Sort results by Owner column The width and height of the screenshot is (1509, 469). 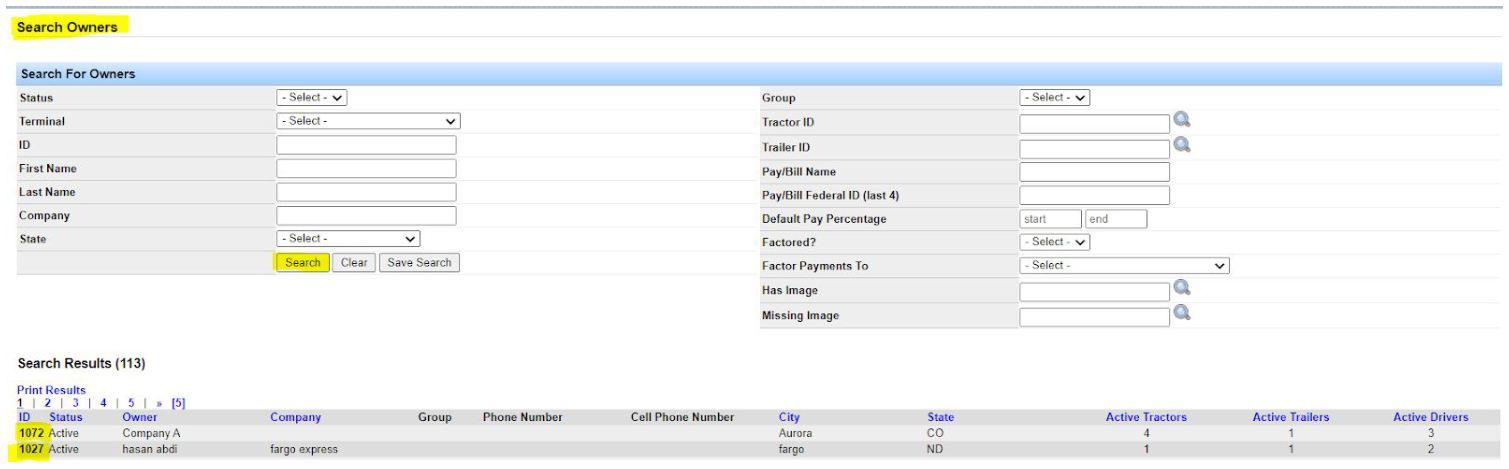[x=140, y=417]
